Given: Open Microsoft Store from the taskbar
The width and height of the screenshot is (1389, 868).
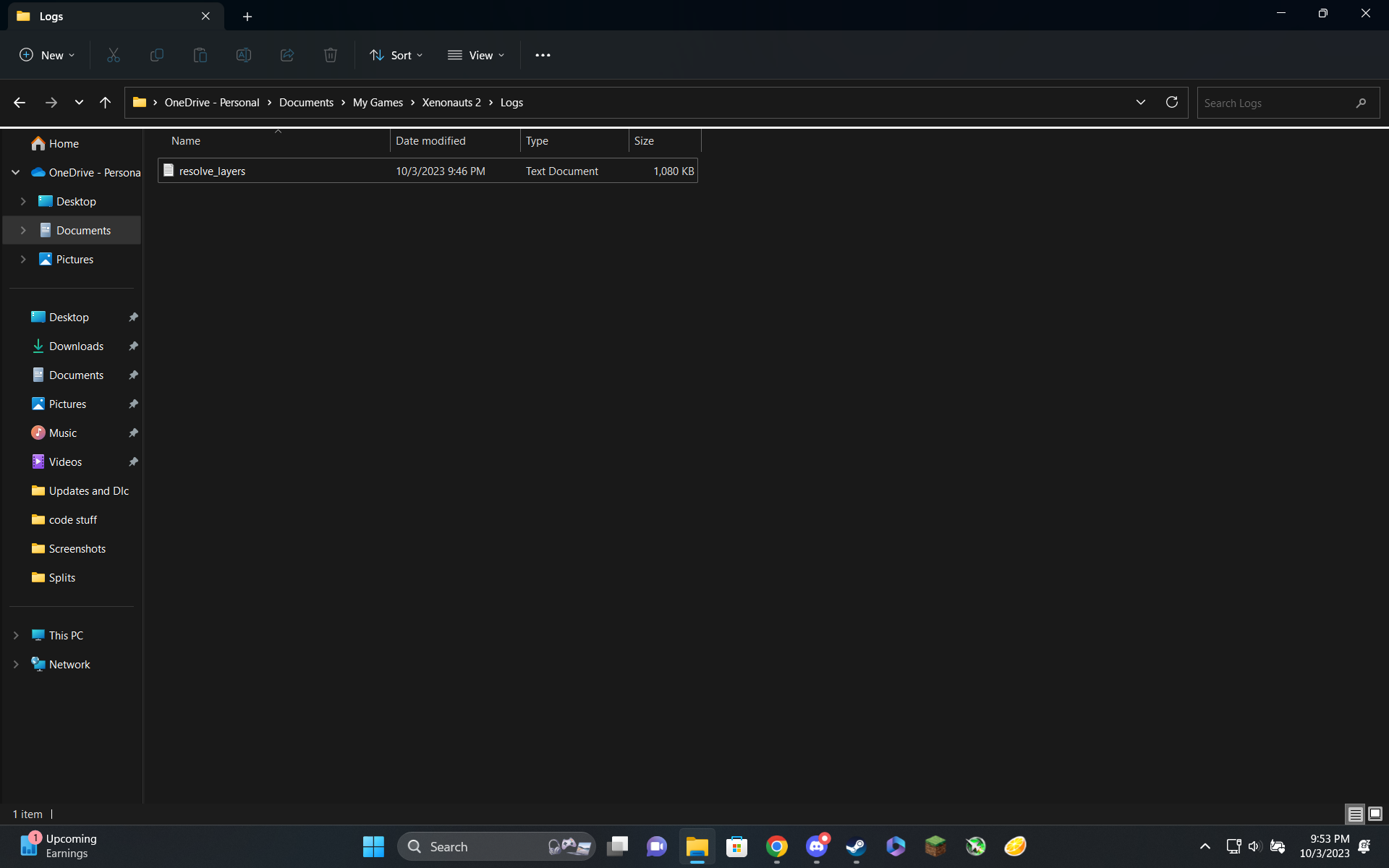Looking at the screenshot, I should [x=737, y=846].
